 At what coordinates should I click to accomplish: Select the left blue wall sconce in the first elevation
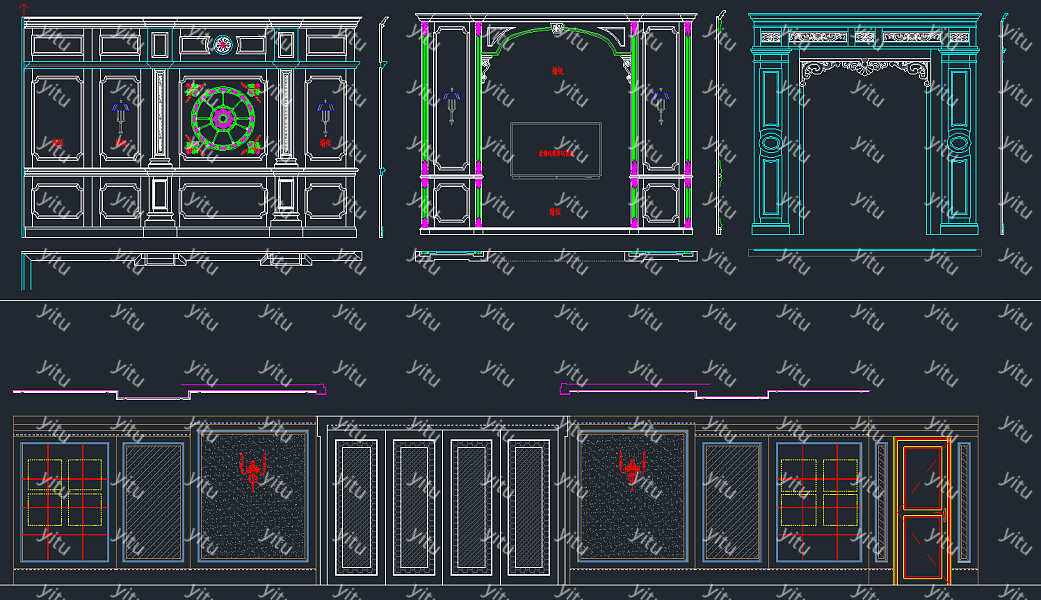pyautogui.click(x=120, y=119)
